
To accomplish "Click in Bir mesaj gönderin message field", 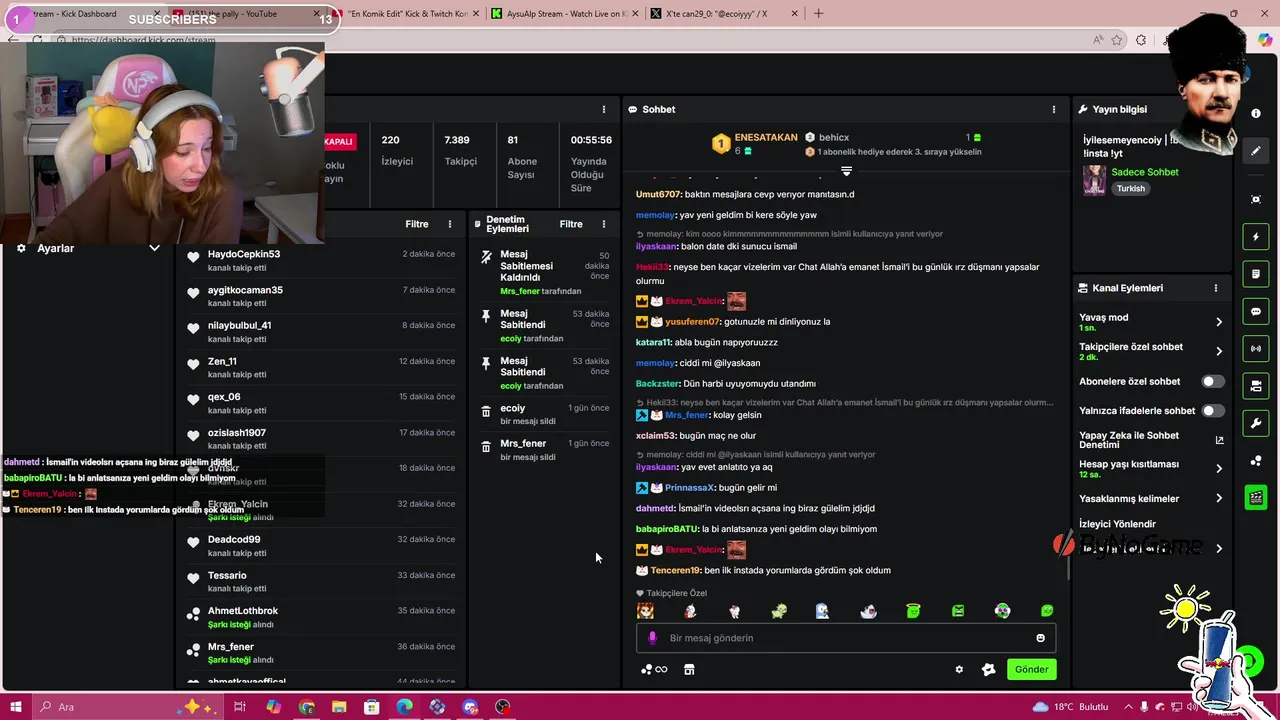I will pos(846,638).
